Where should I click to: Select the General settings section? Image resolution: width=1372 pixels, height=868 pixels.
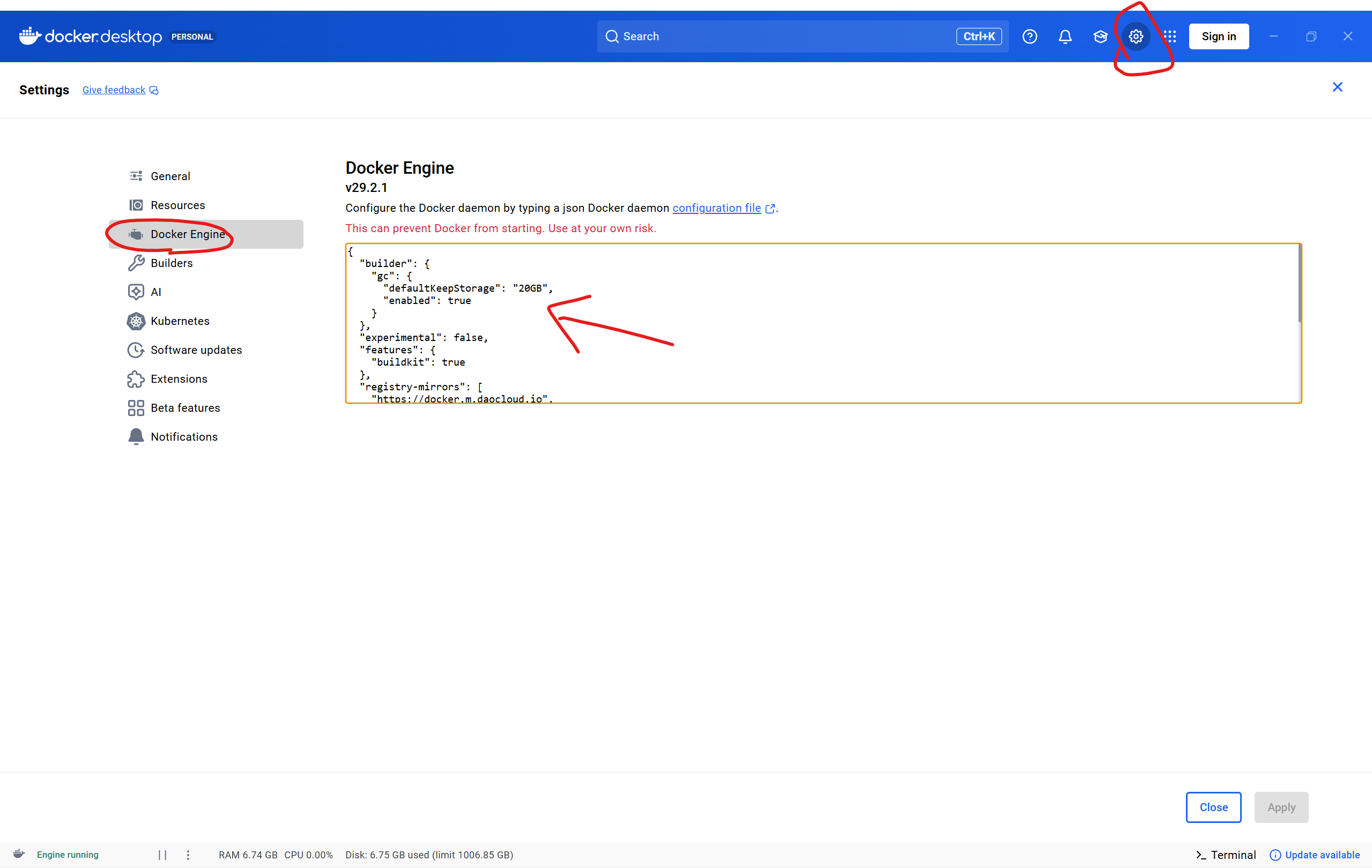click(170, 176)
